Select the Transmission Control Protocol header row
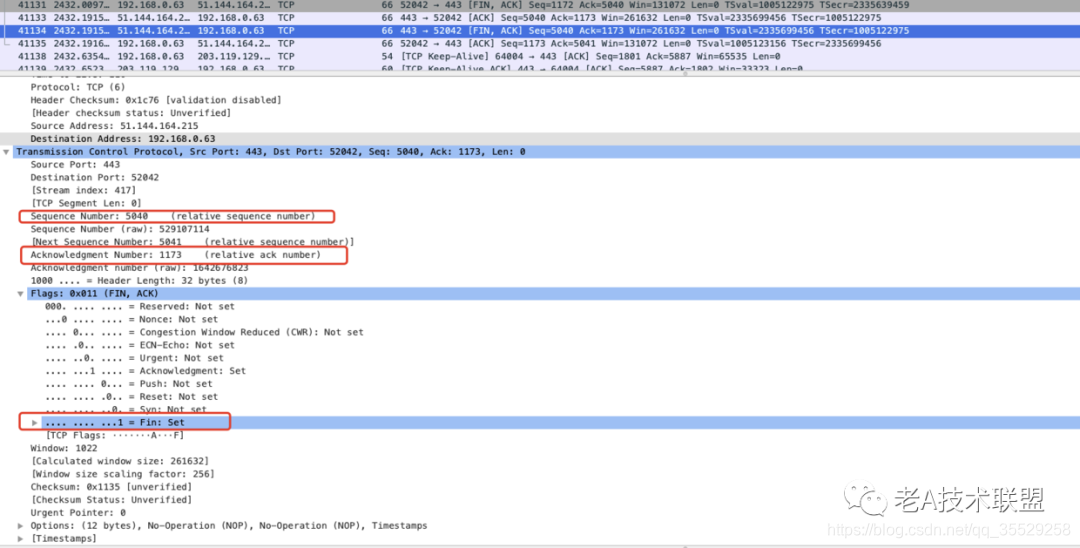Image resolution: width=1080 pixels, height=548 pixels. click(x=540, y=151)
